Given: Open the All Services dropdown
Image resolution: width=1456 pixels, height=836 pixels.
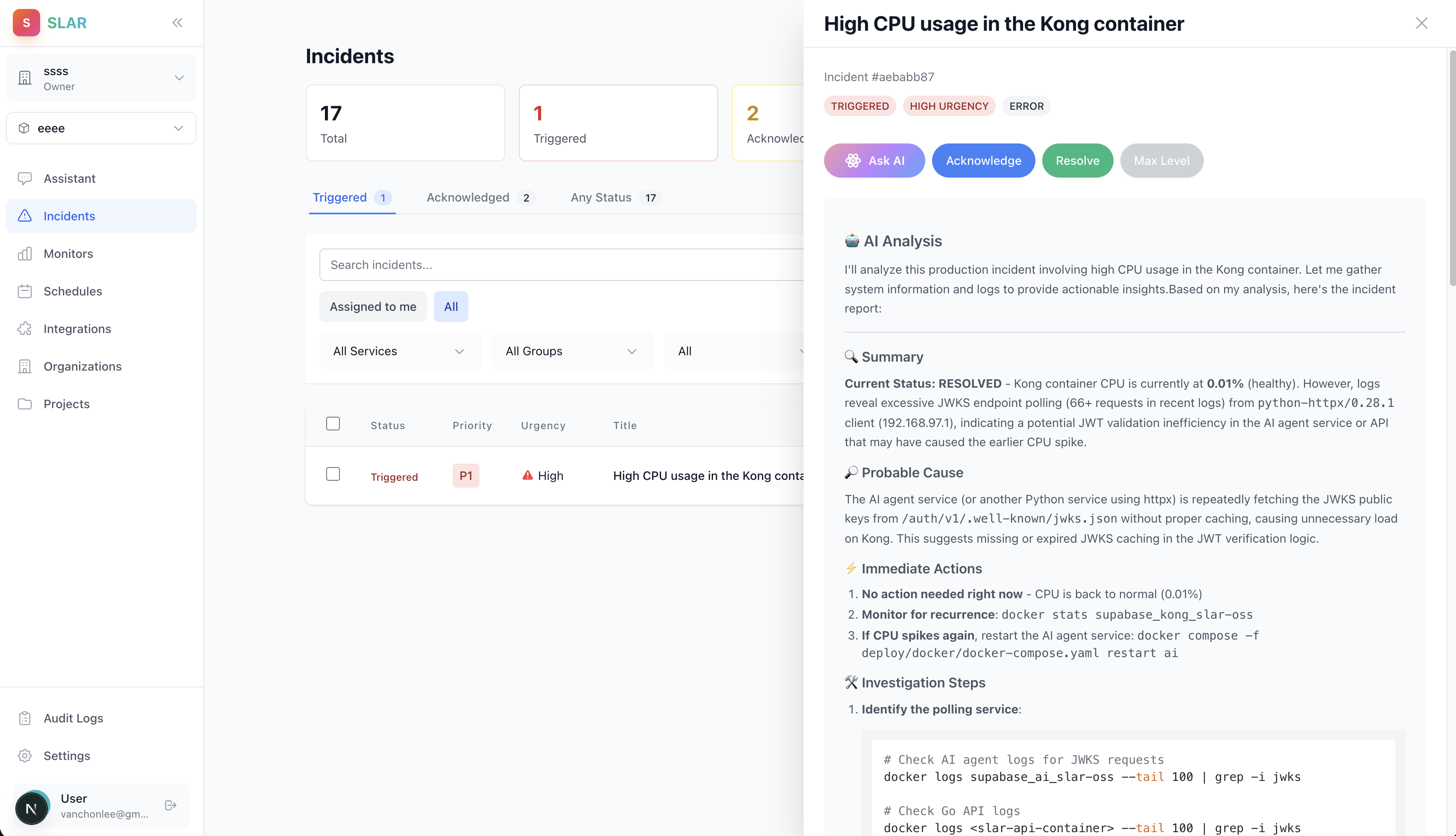Looking at the screenshot, I should [400, 351].
